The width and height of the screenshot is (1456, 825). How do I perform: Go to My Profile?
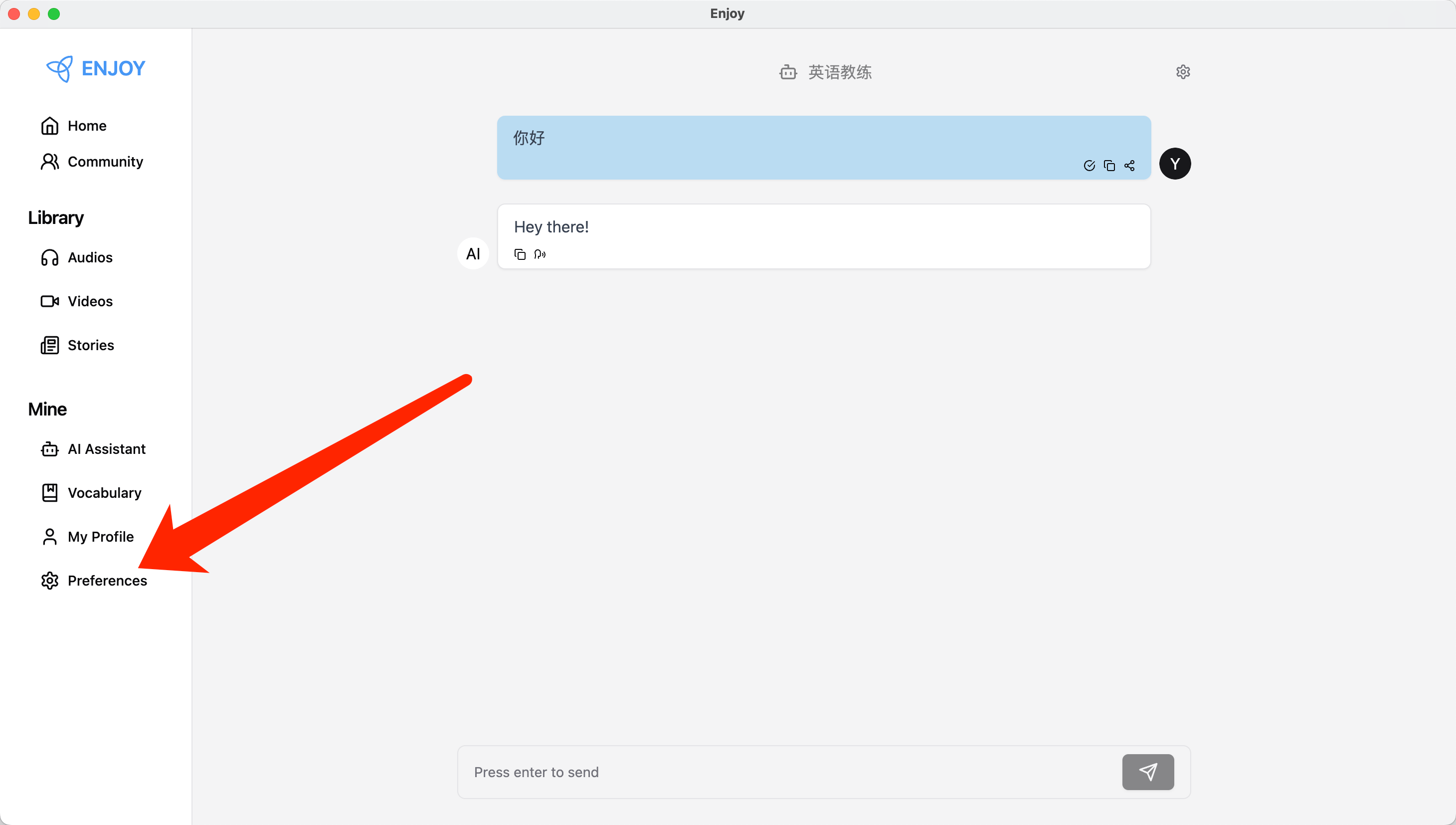pos(100,537)
